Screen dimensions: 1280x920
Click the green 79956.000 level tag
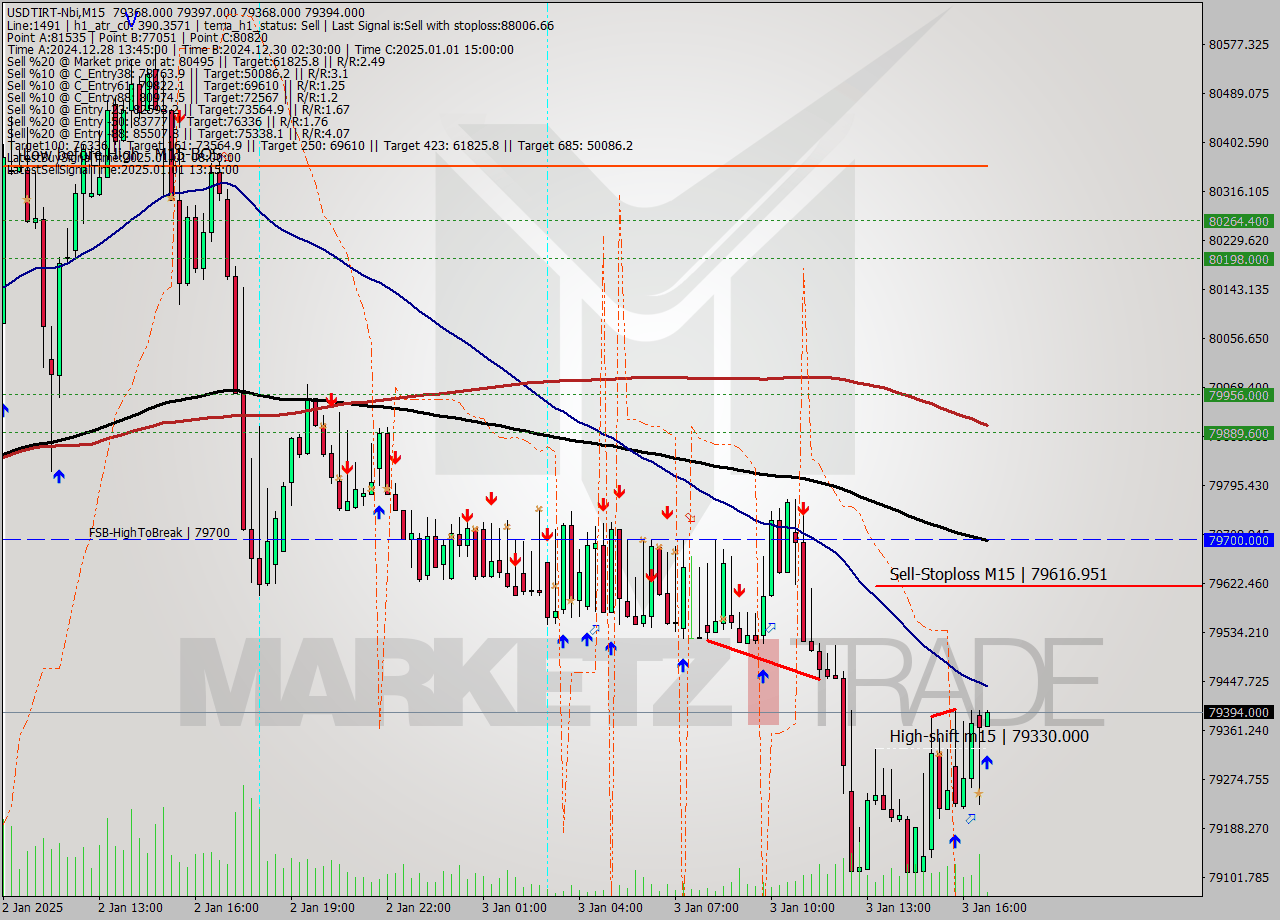[x=1239, y=395]
